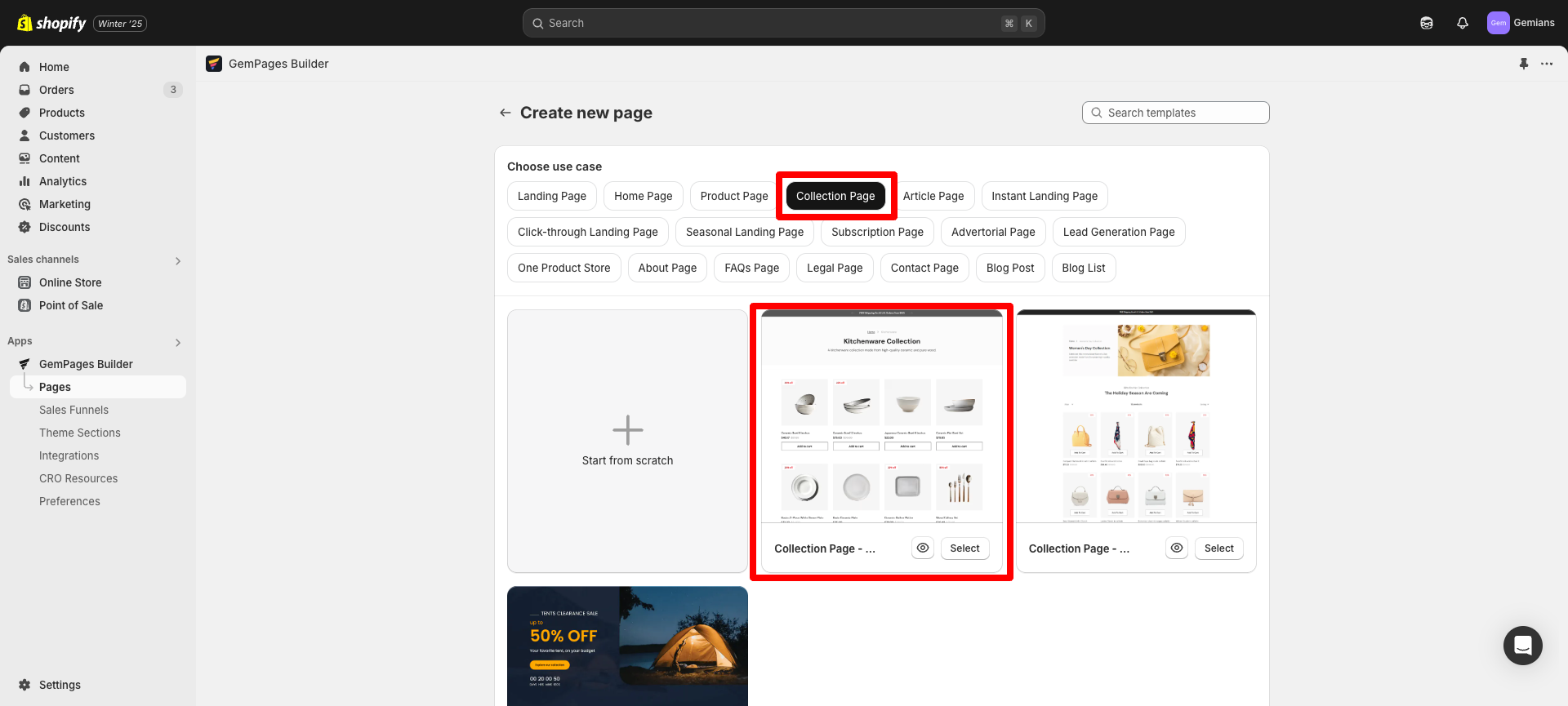1568x706 pixels.
Task: Click the Start from scratch blank card
Action: (627, 441)
